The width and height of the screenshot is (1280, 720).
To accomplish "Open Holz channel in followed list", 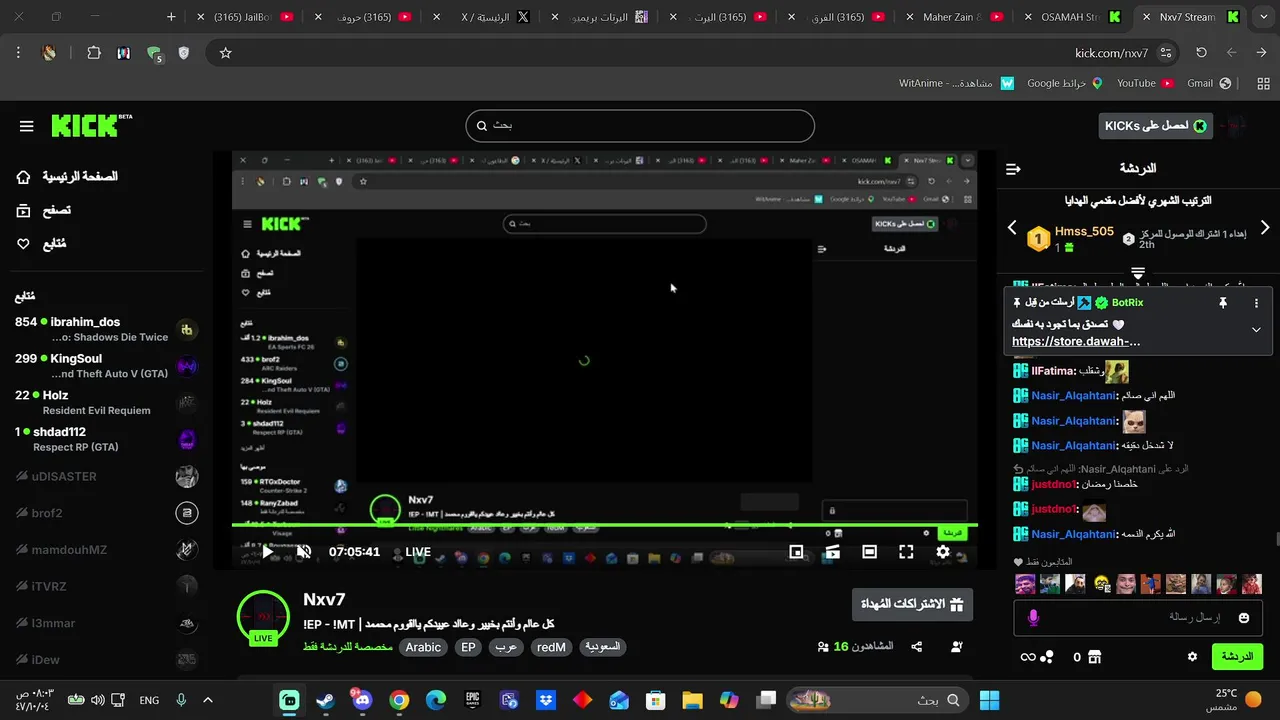I will point(105,402).
